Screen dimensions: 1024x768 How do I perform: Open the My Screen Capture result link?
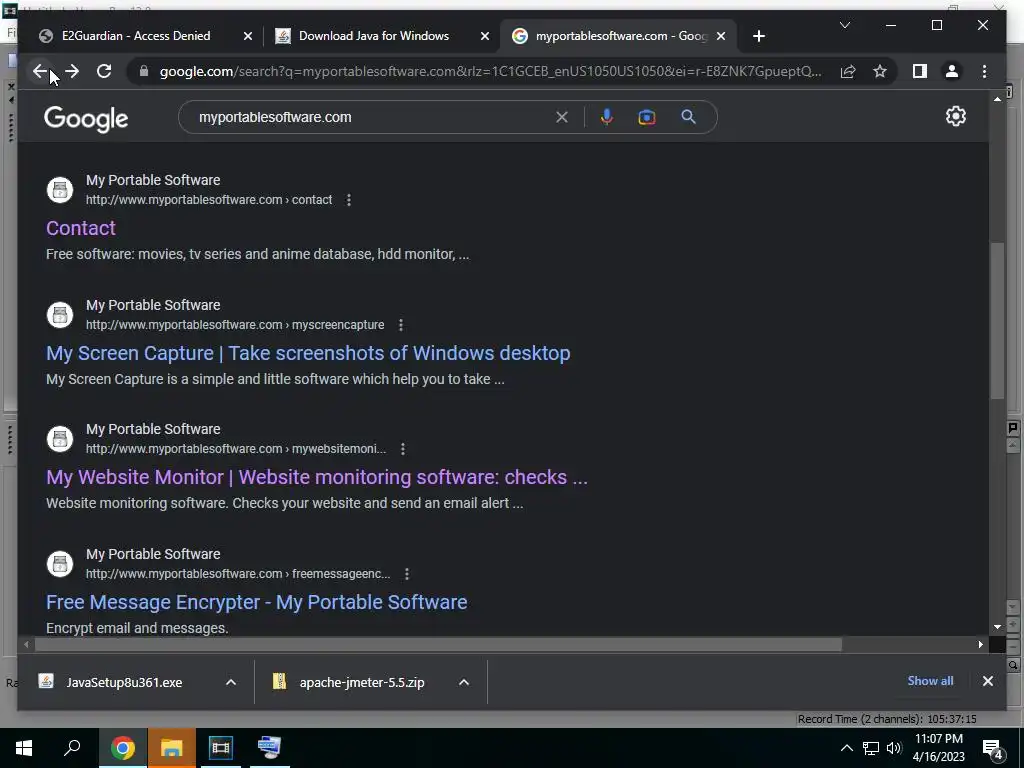point(308,353)
